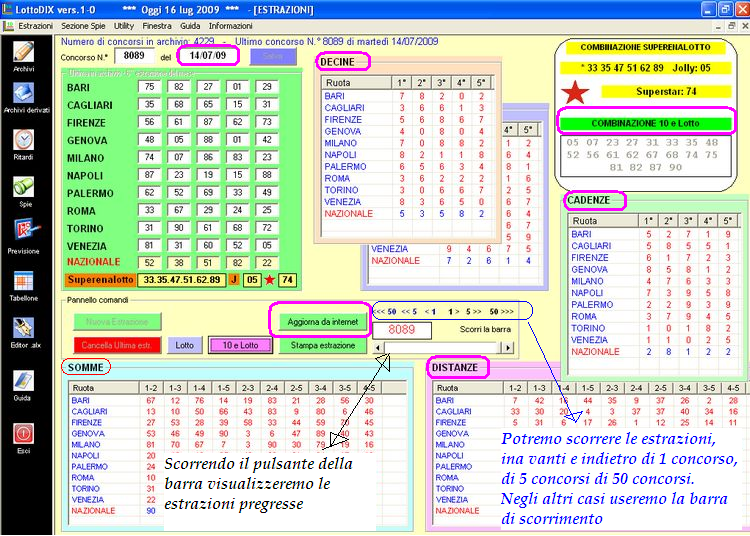Go back 5 concorsi with << 5
The image size is (750, 536).
tap(409, 312)
